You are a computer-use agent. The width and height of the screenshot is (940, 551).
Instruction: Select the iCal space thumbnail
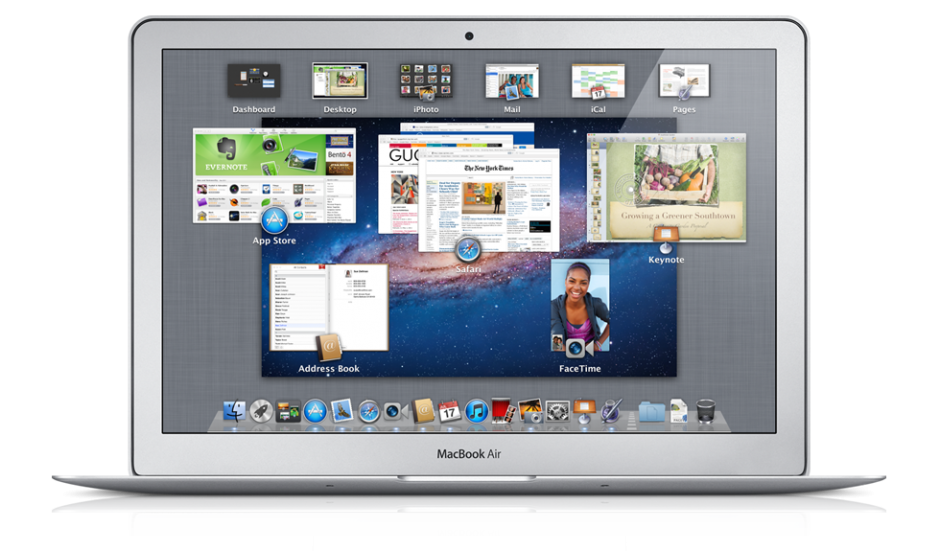(x=598, y=80)
